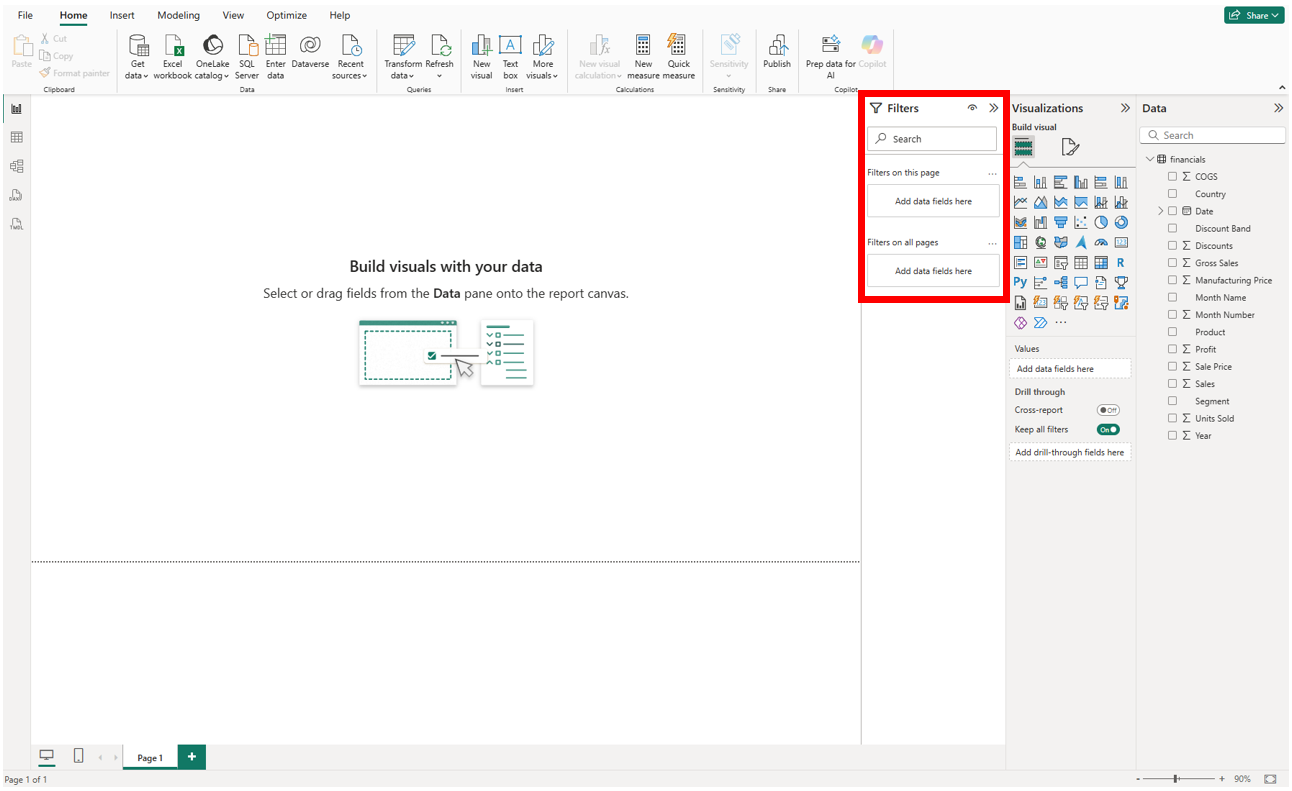This screenshot has width=1292, height=791.
Task: Select the Page 1 tab
Action: tap(150, 758)
